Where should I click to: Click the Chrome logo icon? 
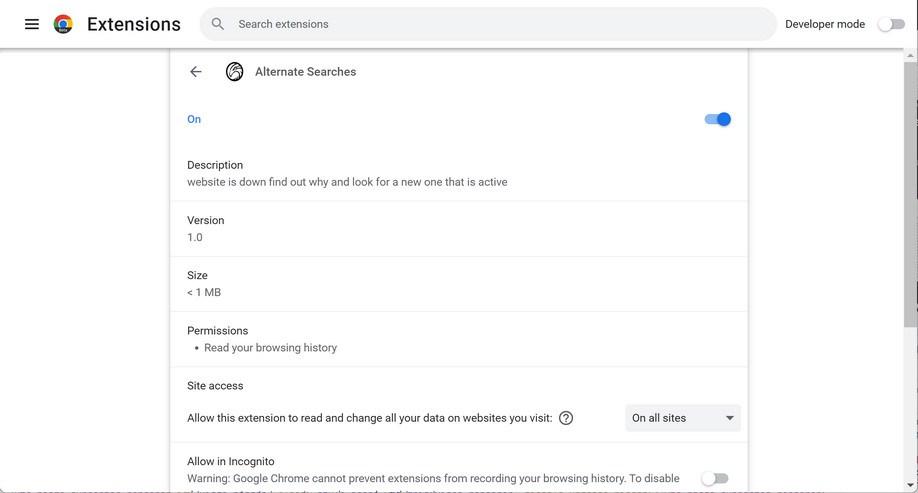[x=63, y=24]
